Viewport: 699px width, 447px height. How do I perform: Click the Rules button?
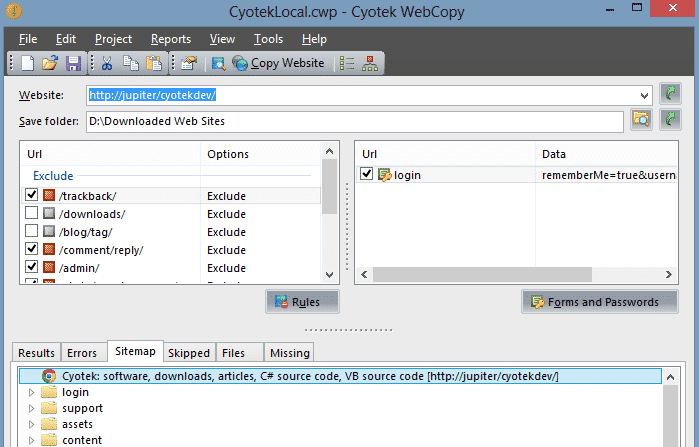pos(302,302)
